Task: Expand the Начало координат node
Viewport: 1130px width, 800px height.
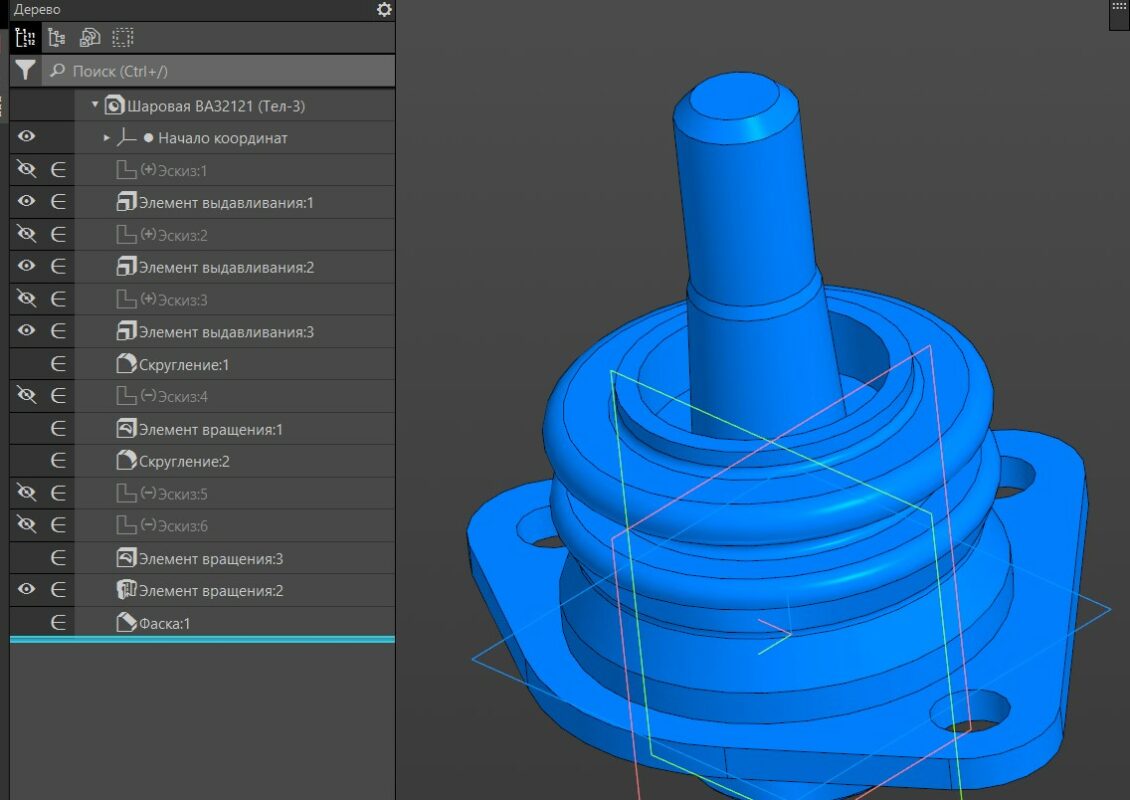Action: pyautogui.click(x=107, y=138)
